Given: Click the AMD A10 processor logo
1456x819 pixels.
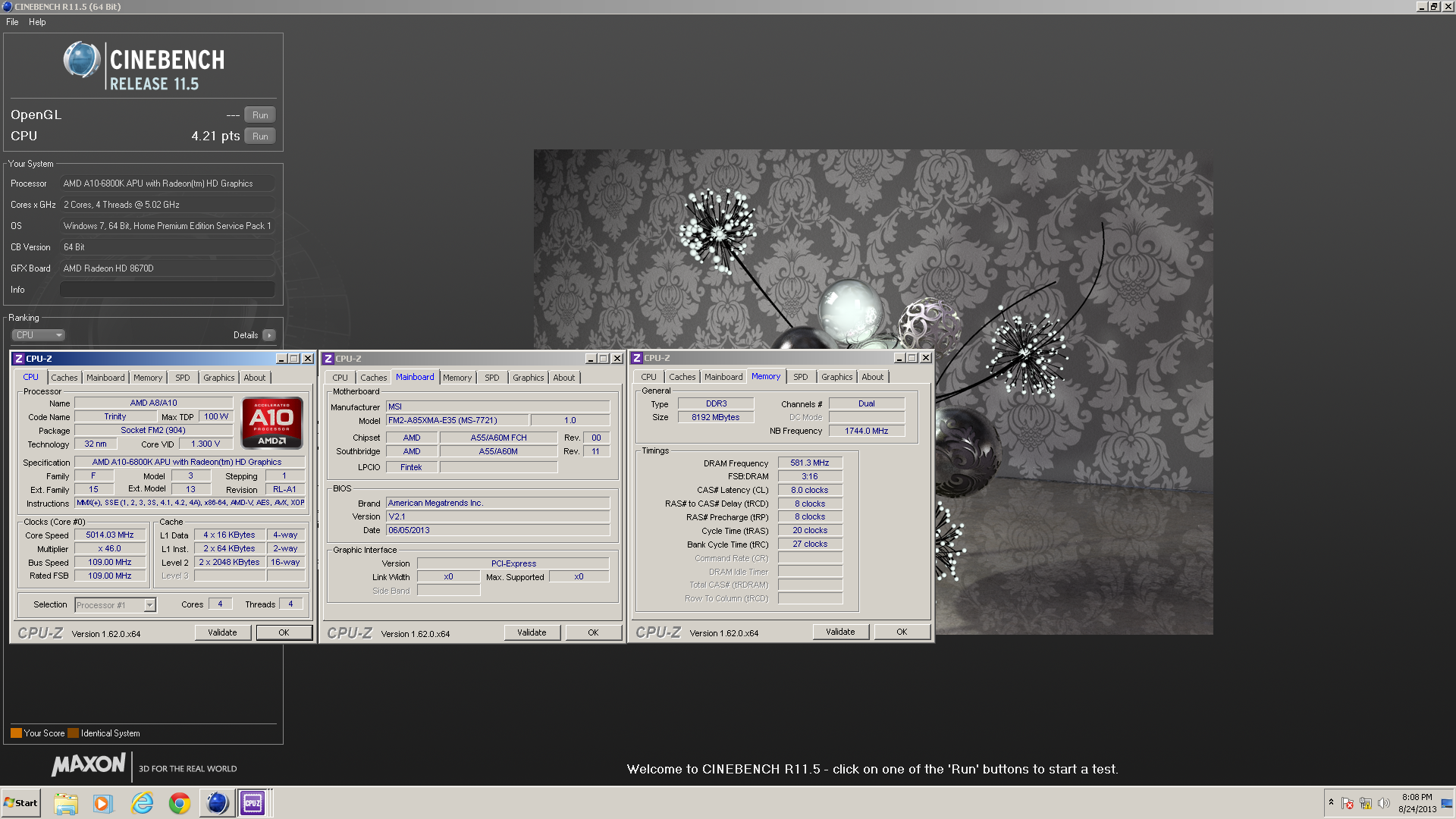Looking at the screenshot, I should [272, 423].
